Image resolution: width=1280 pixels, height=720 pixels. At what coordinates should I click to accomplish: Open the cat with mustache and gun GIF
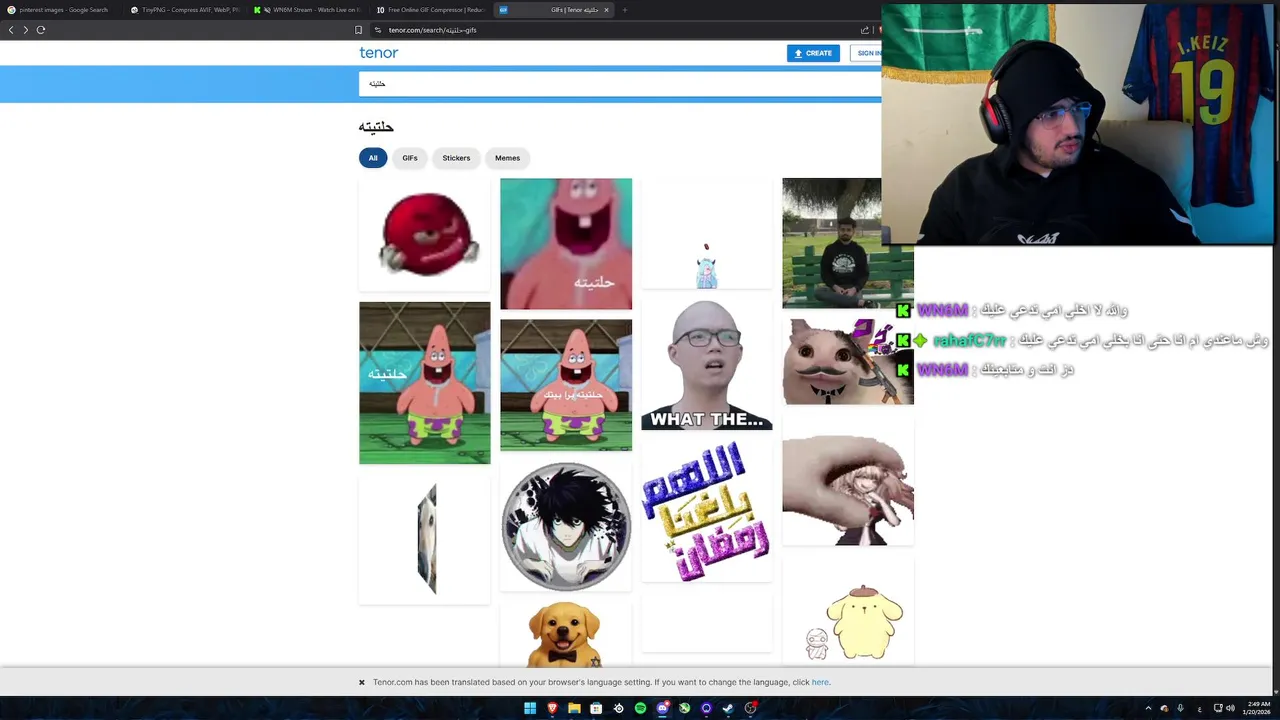coord(848,362)
